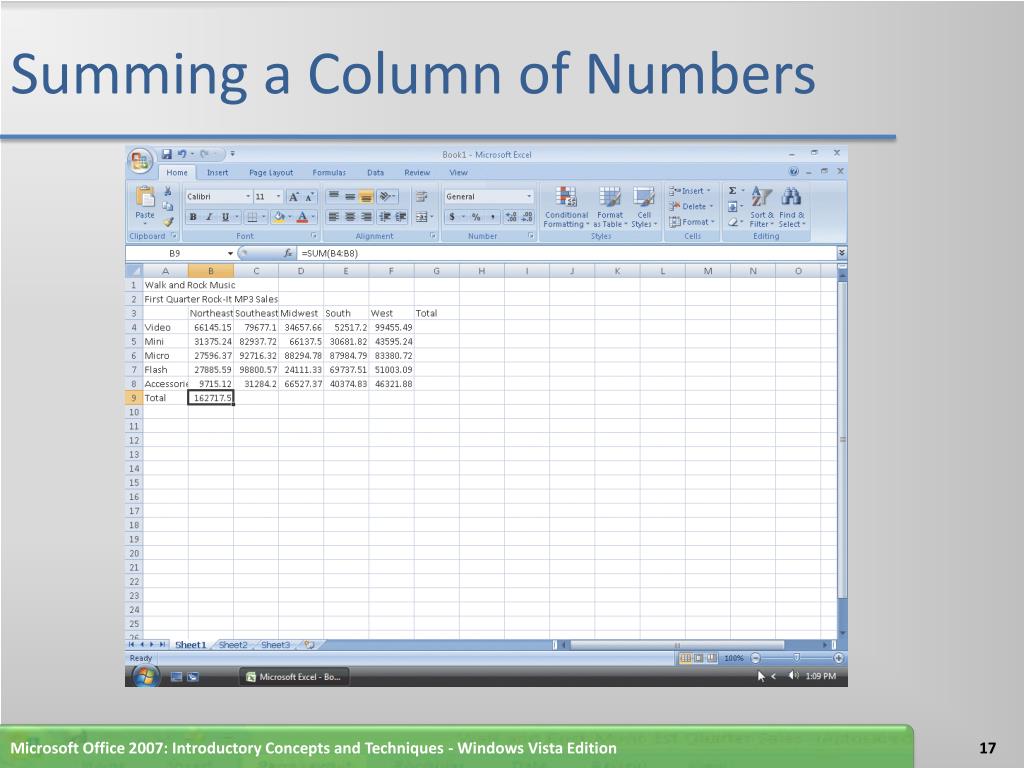Toggle Bottom Align (highlighted) button
This screenshot has width=1024, height=768.
367,197
